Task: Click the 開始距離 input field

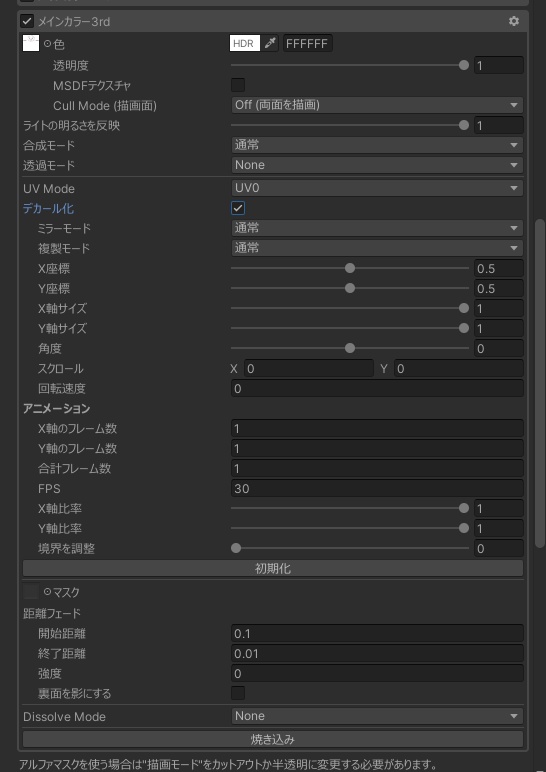Action: 377,633
